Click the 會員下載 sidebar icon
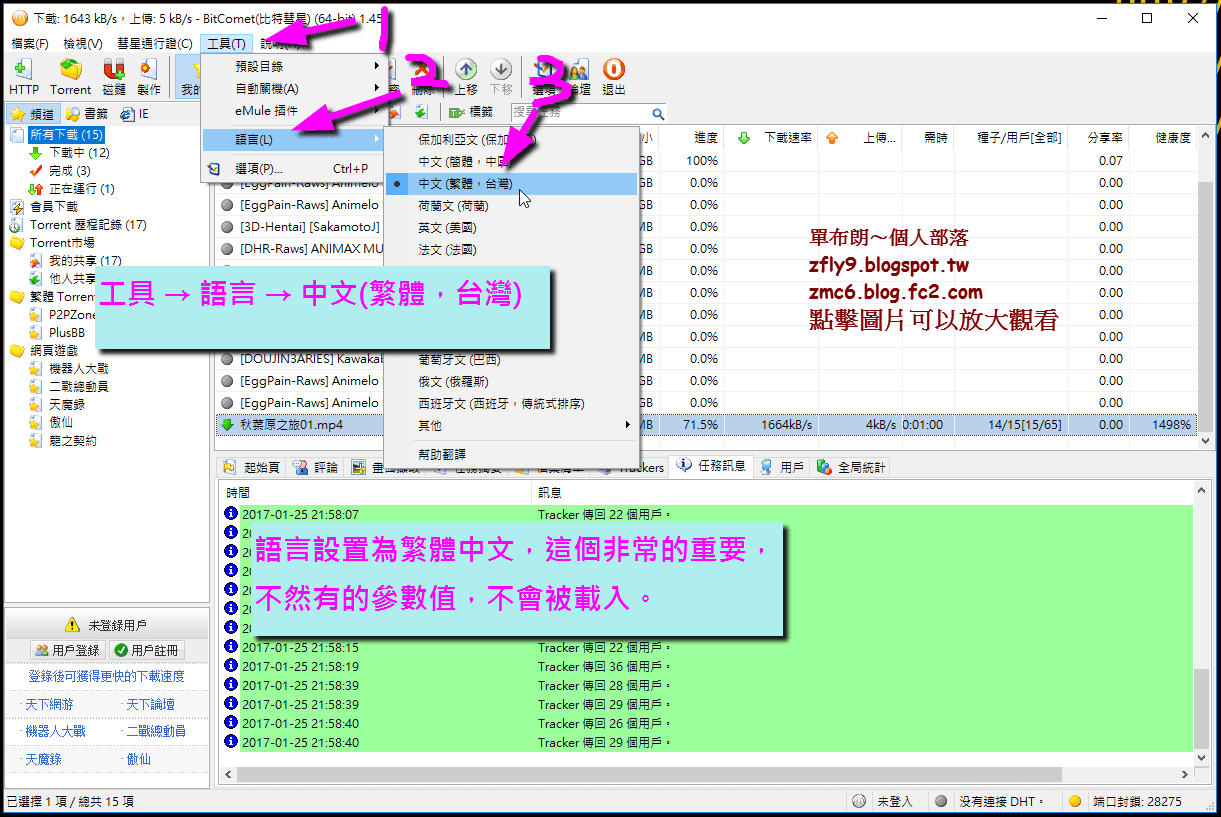This screenshot has width=1221, height=817. point(17,207)
